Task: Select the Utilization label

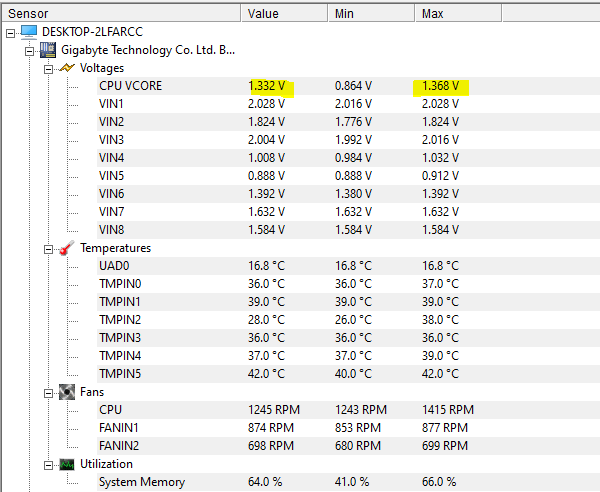Action: click(106, 464)
